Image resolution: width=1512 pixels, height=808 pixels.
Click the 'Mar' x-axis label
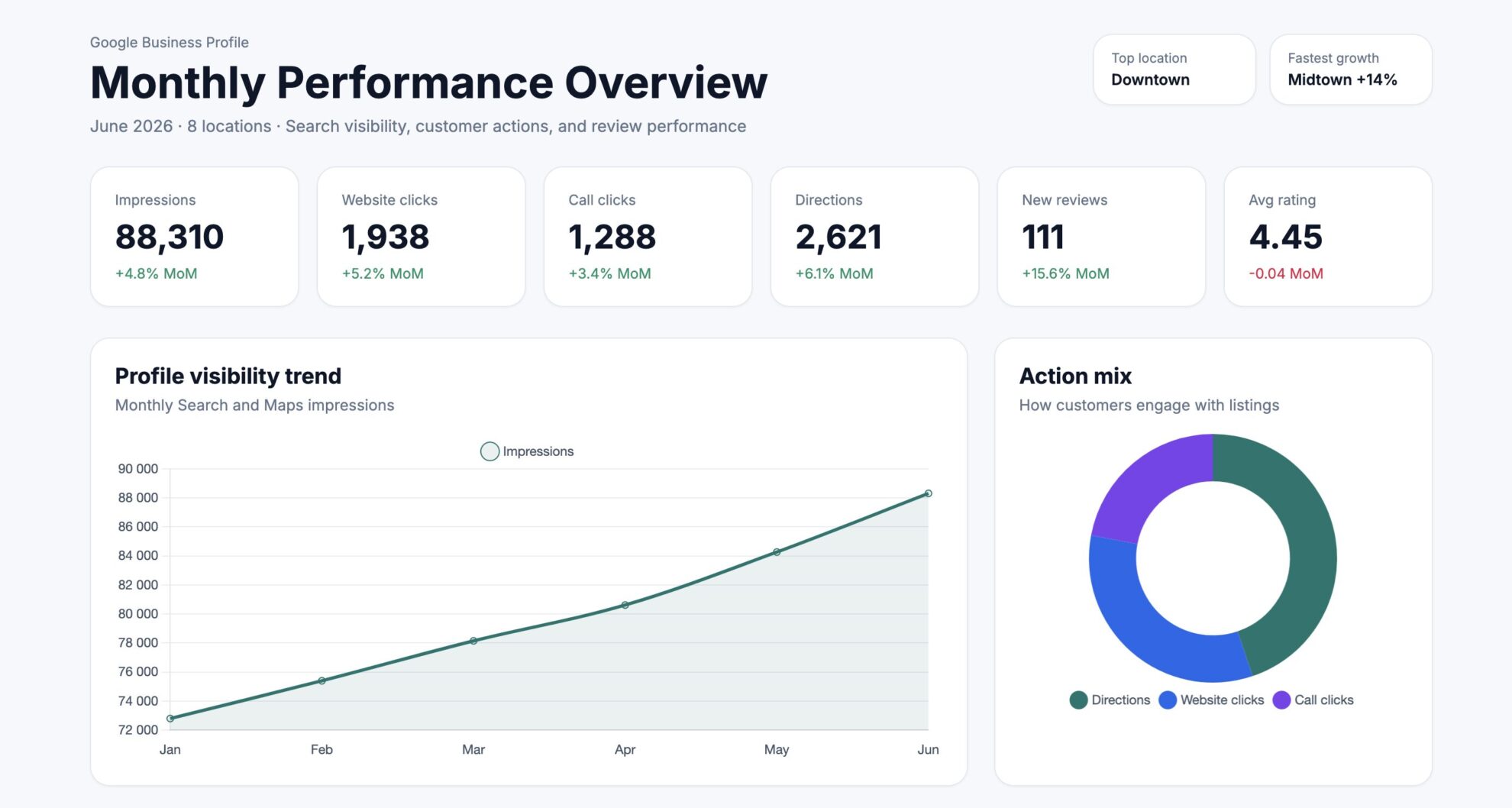click(x=473, y=750)
